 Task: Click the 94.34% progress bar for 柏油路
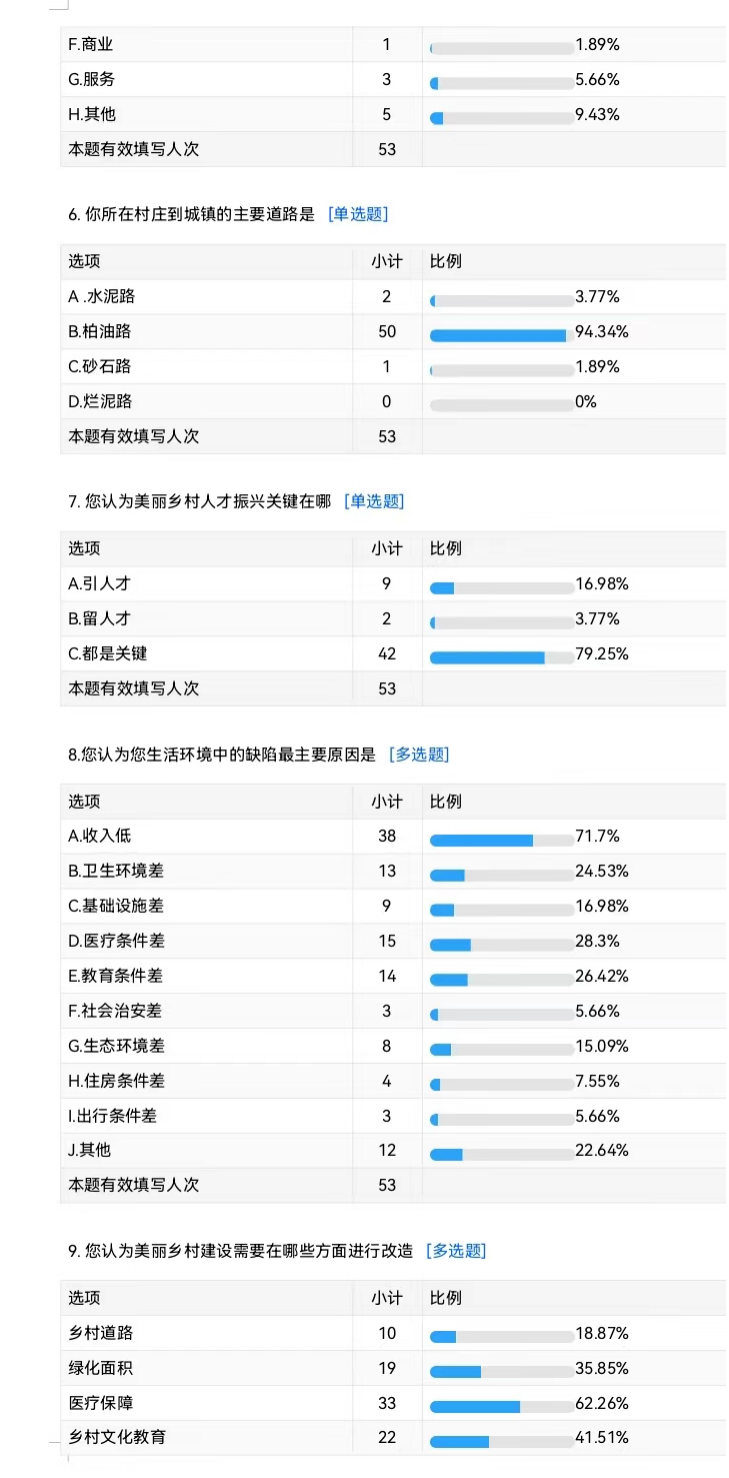pyautogui.click(x=501, y=333)
